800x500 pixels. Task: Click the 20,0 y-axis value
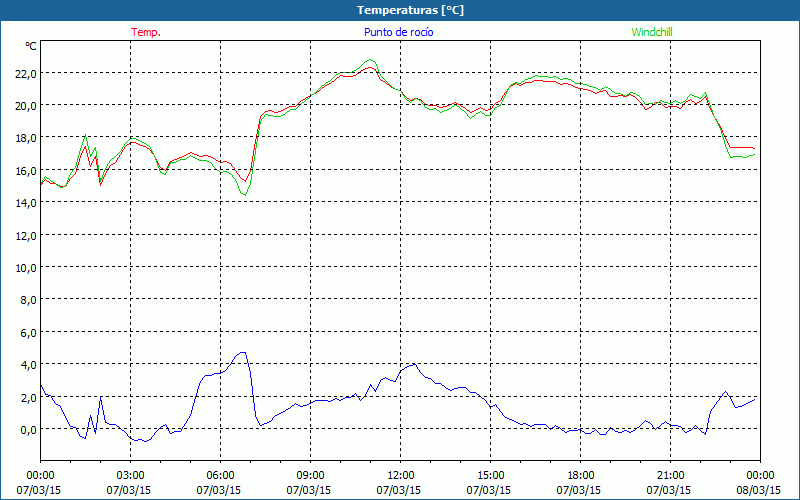point(26,106)
